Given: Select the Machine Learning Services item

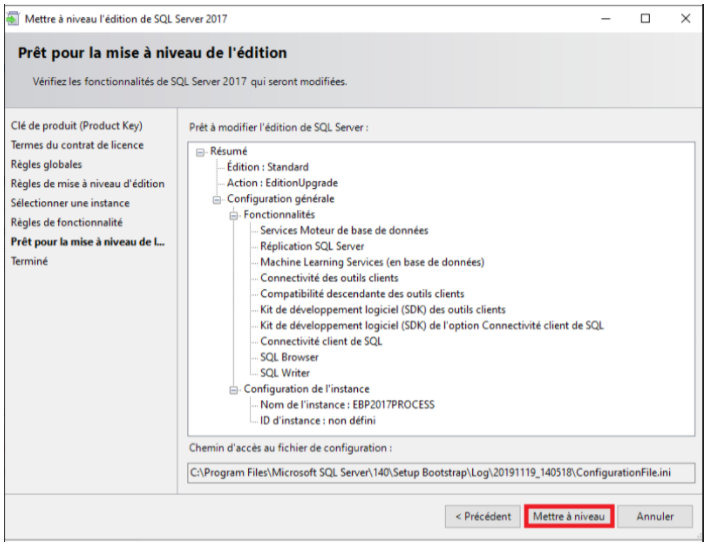Looking at the screenshot, I should pos(372,262).
